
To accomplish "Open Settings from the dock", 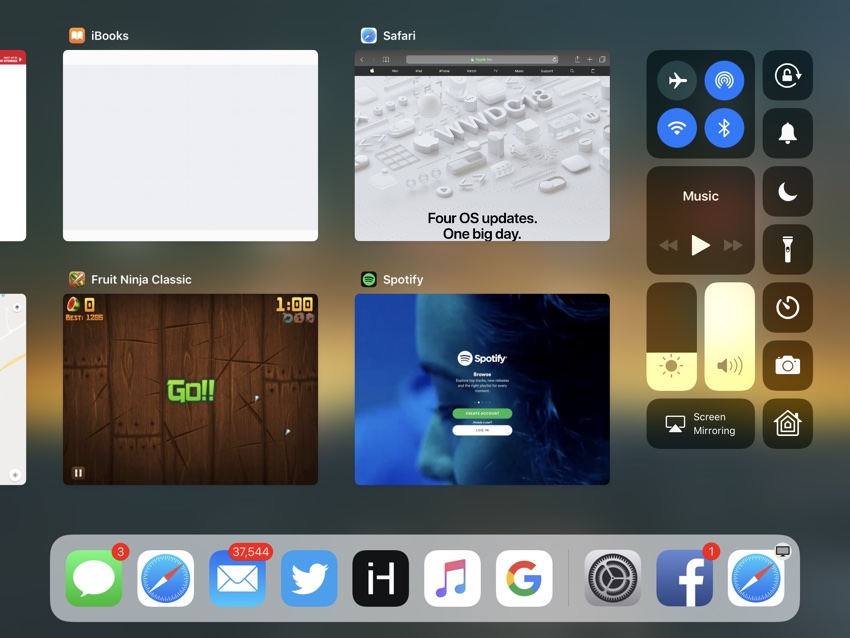I will point(613,578).
